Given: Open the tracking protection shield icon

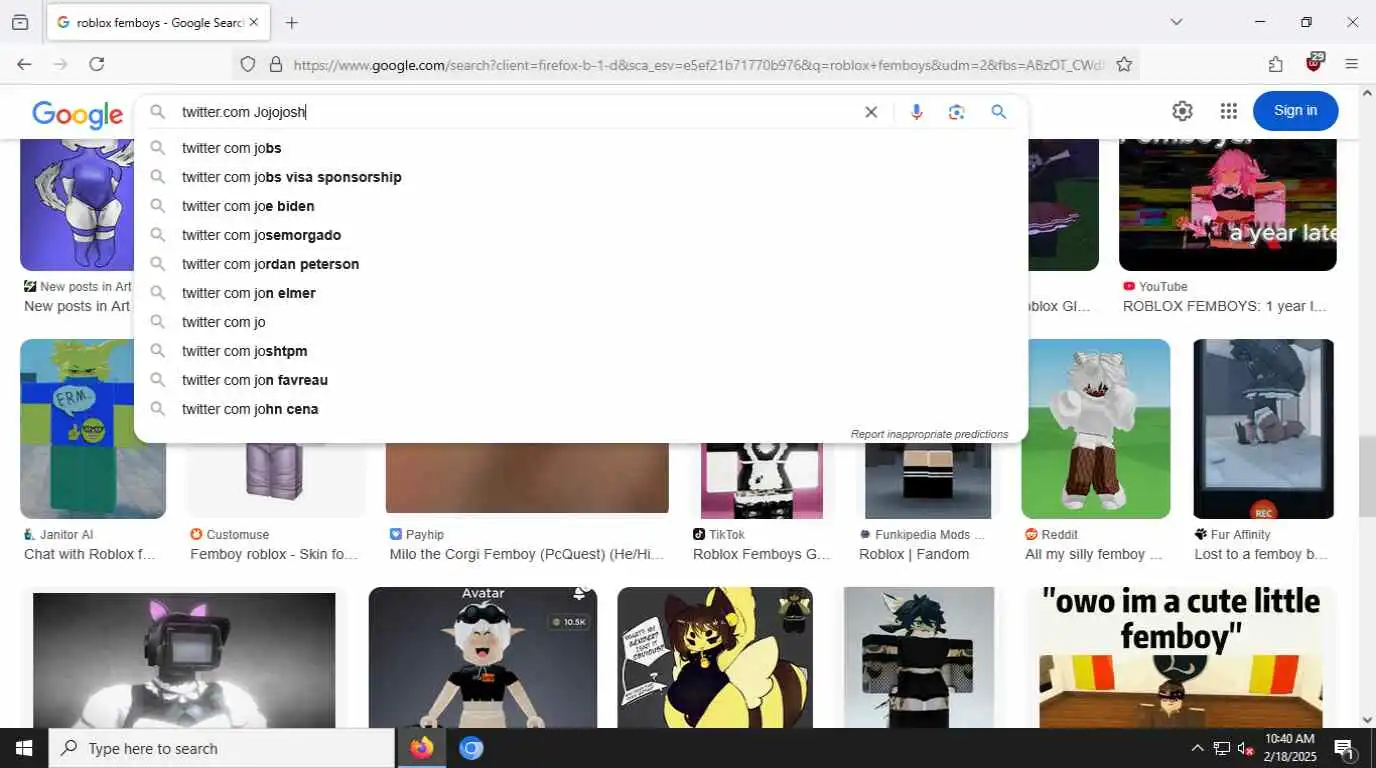Looking at the screenshot, I should point(248,65).
